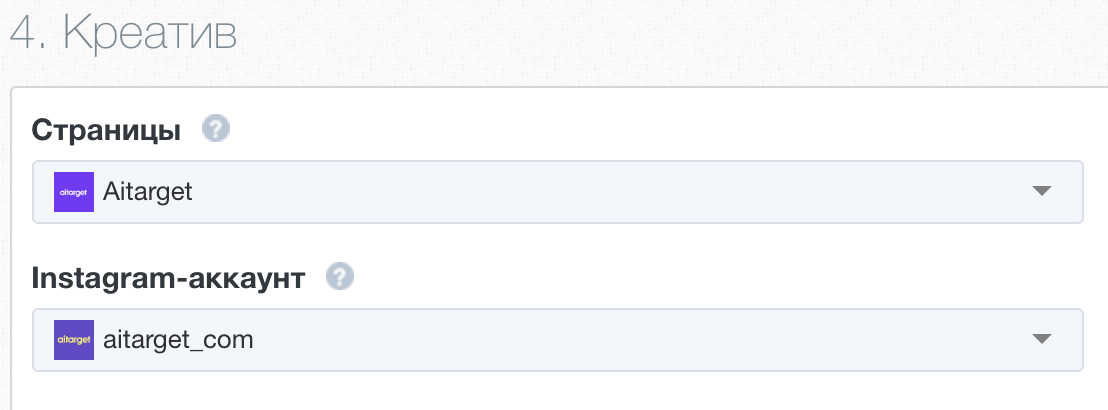
Task: Click the help icon beside Instagram-аккаунт
Action: (x=339, y=277)
